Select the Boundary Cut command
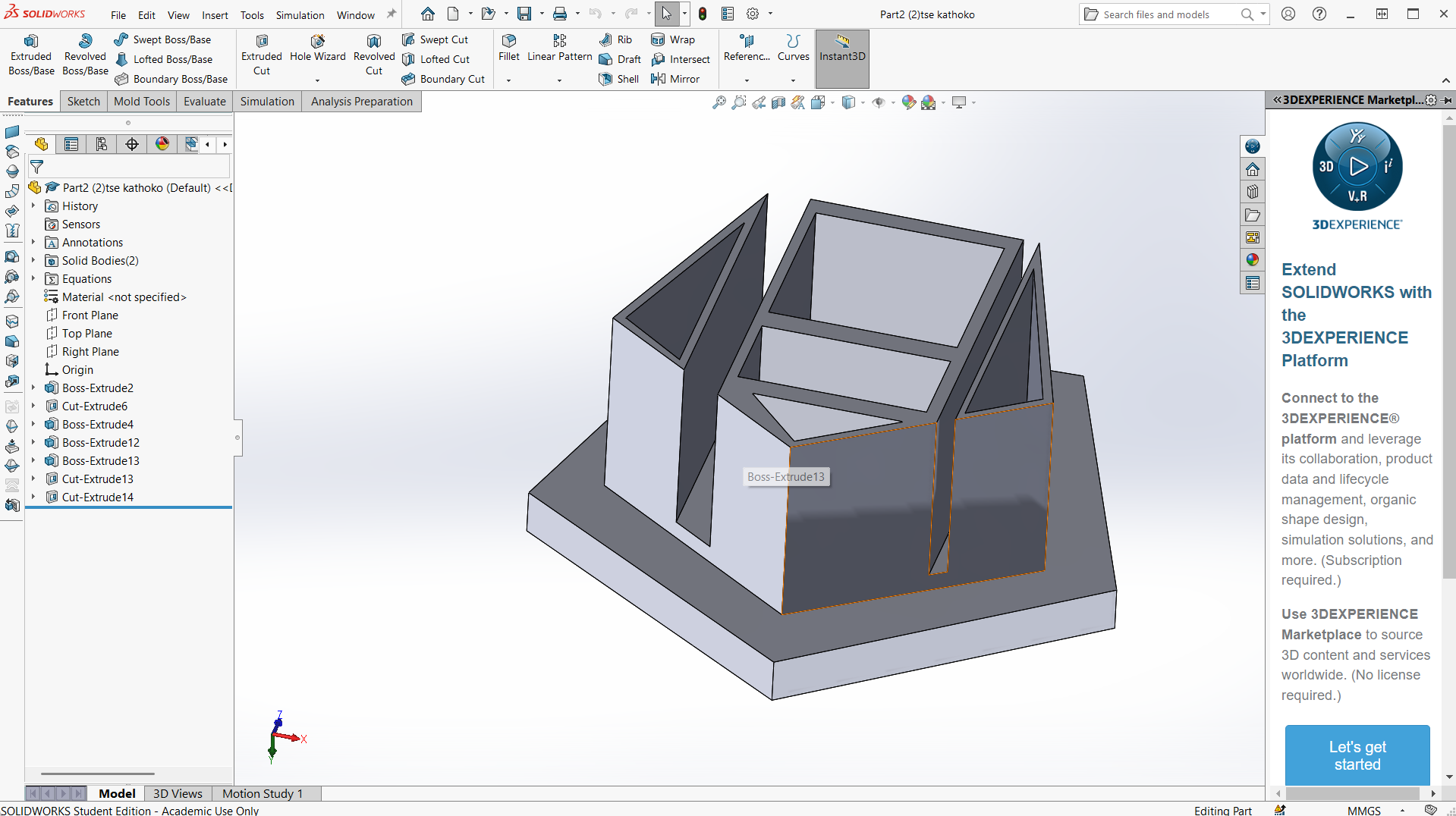 pyautogui.click(x=443, y=79)
